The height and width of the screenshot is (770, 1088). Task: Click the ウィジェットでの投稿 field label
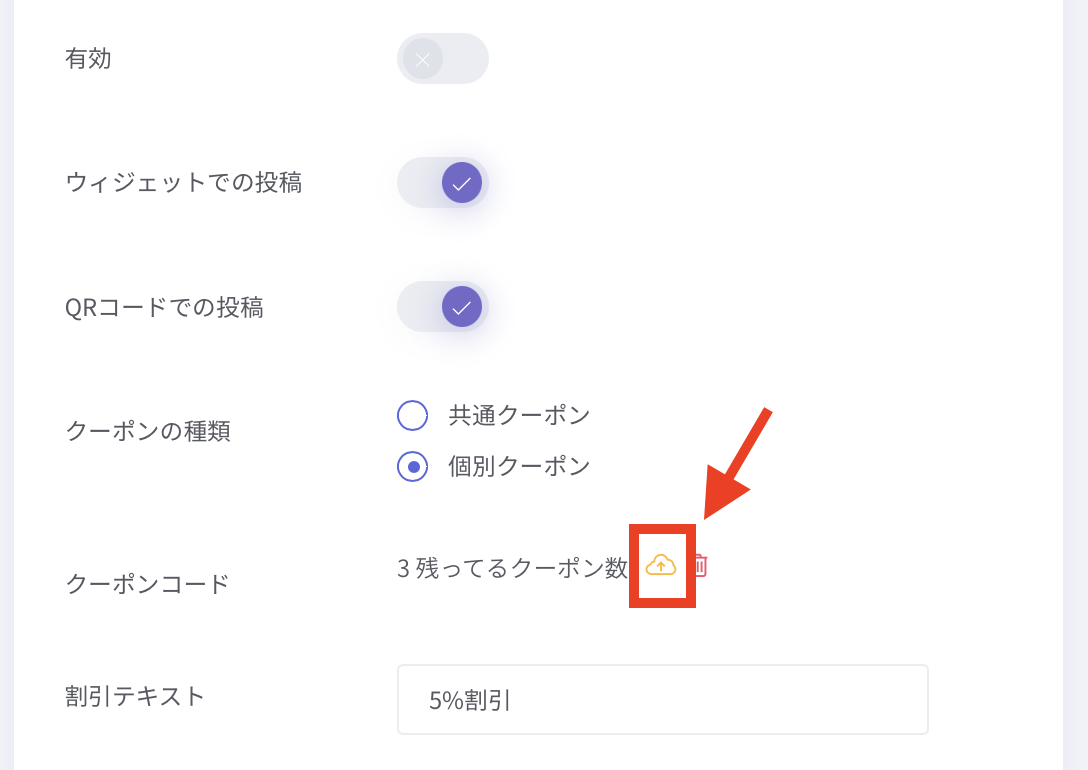[x=184, y=183]
